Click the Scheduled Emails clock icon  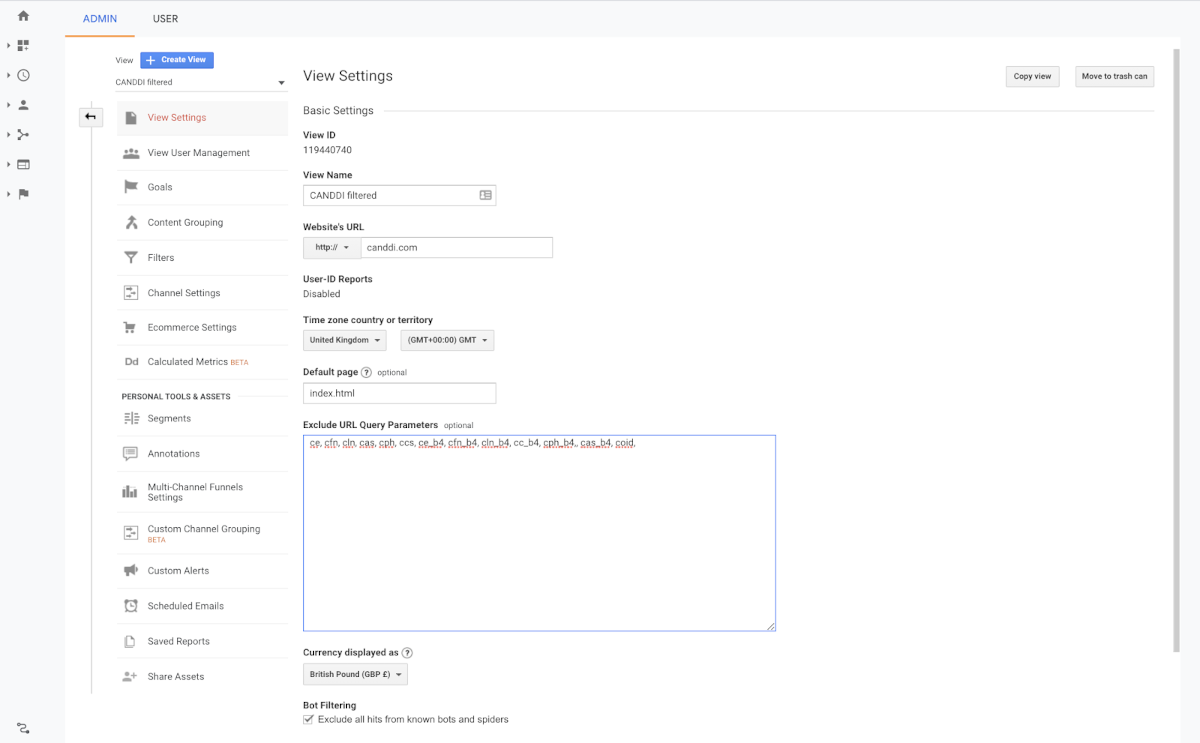point(130,606)
